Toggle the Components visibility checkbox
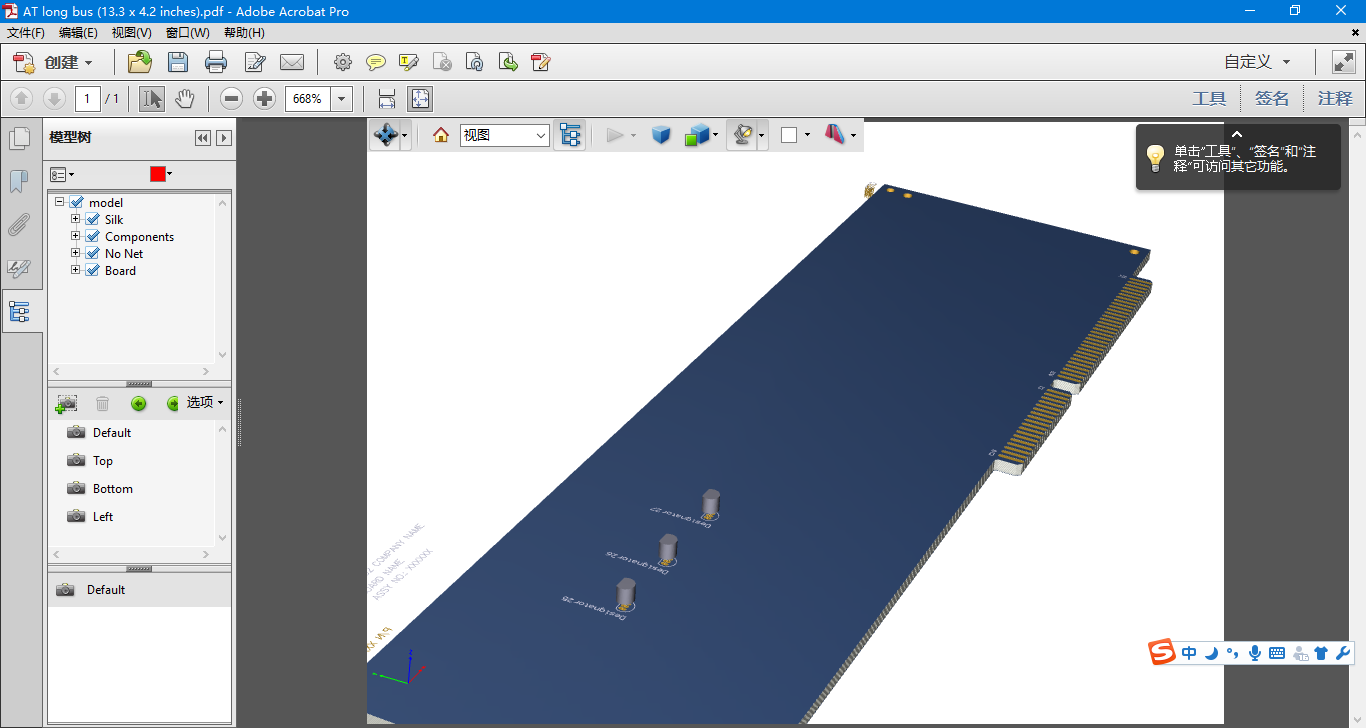 click(x=93, y=237)
